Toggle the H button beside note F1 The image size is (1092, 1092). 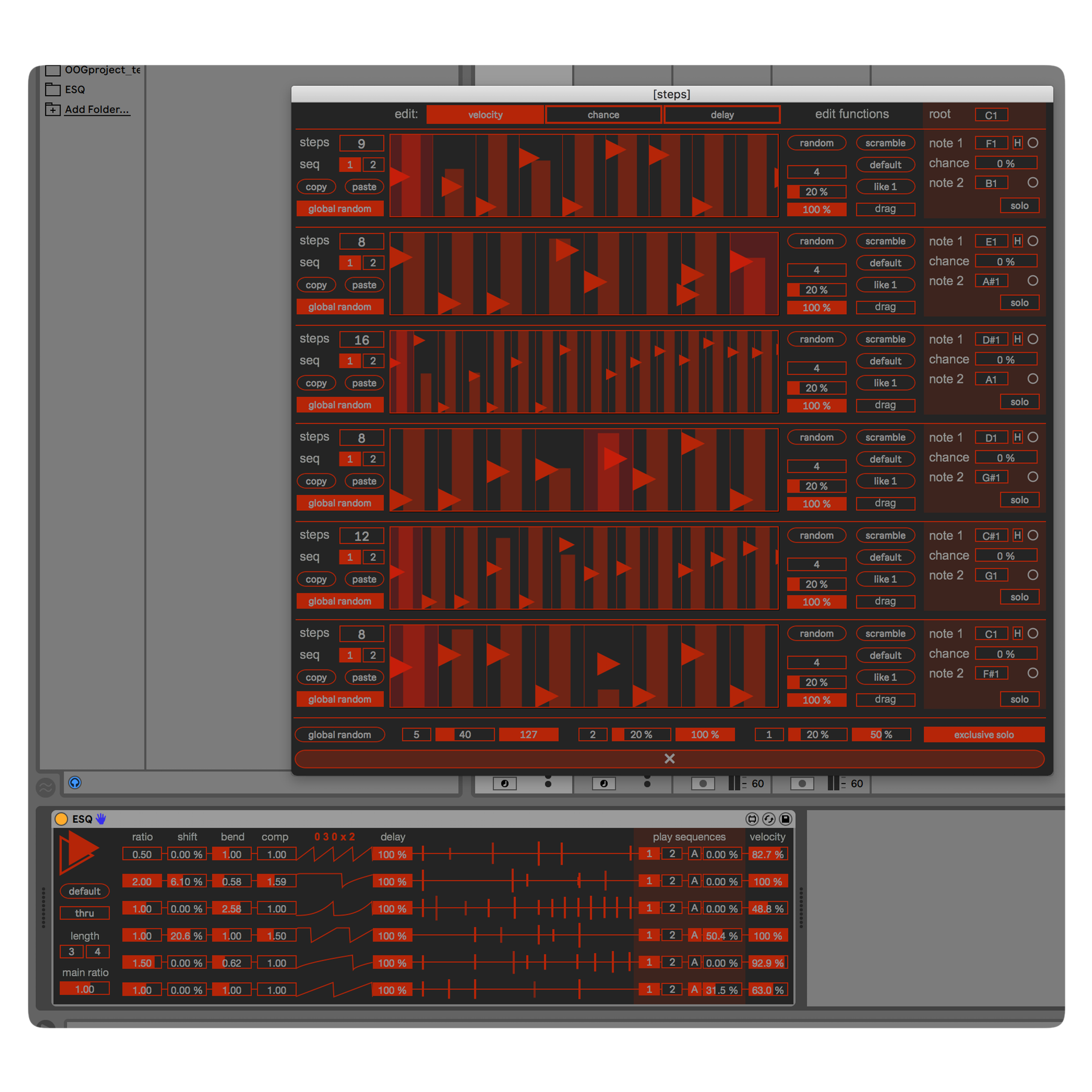pyautogui.click(x=1017, y=143)
